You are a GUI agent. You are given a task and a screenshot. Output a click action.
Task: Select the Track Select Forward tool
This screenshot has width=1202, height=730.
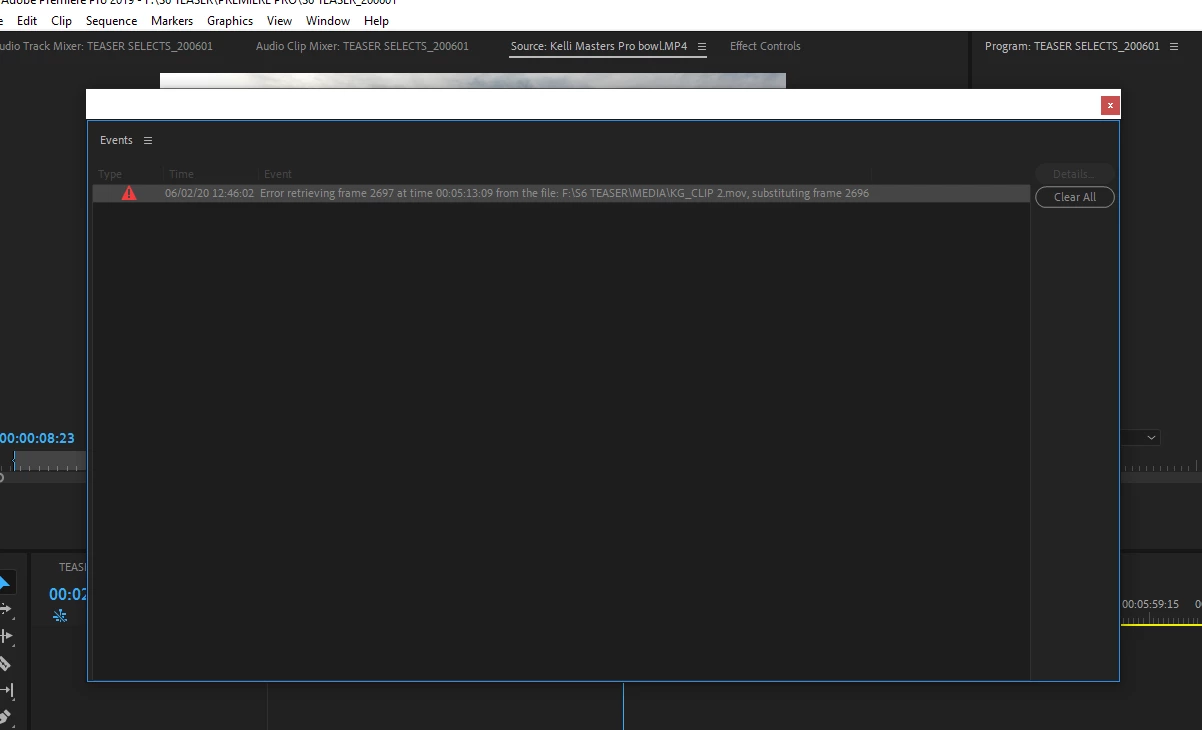pyautogui.click(x=5, y=609)
